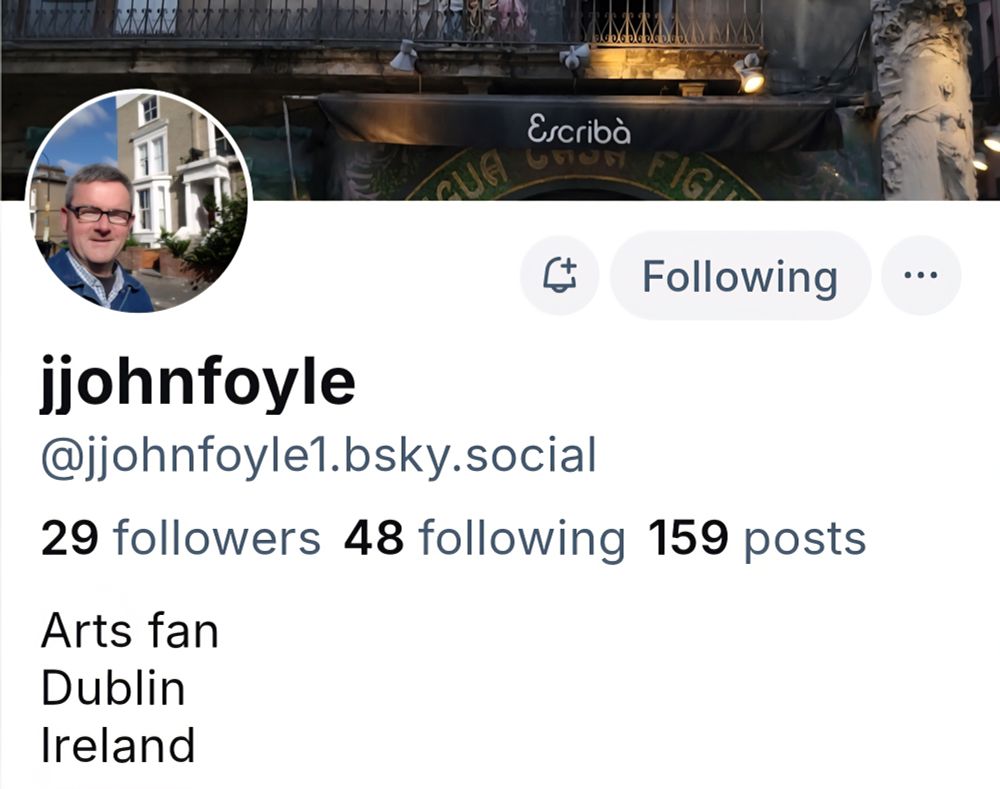Open the 48 following list
This screenshot has width=1000, height=789.
485,539
